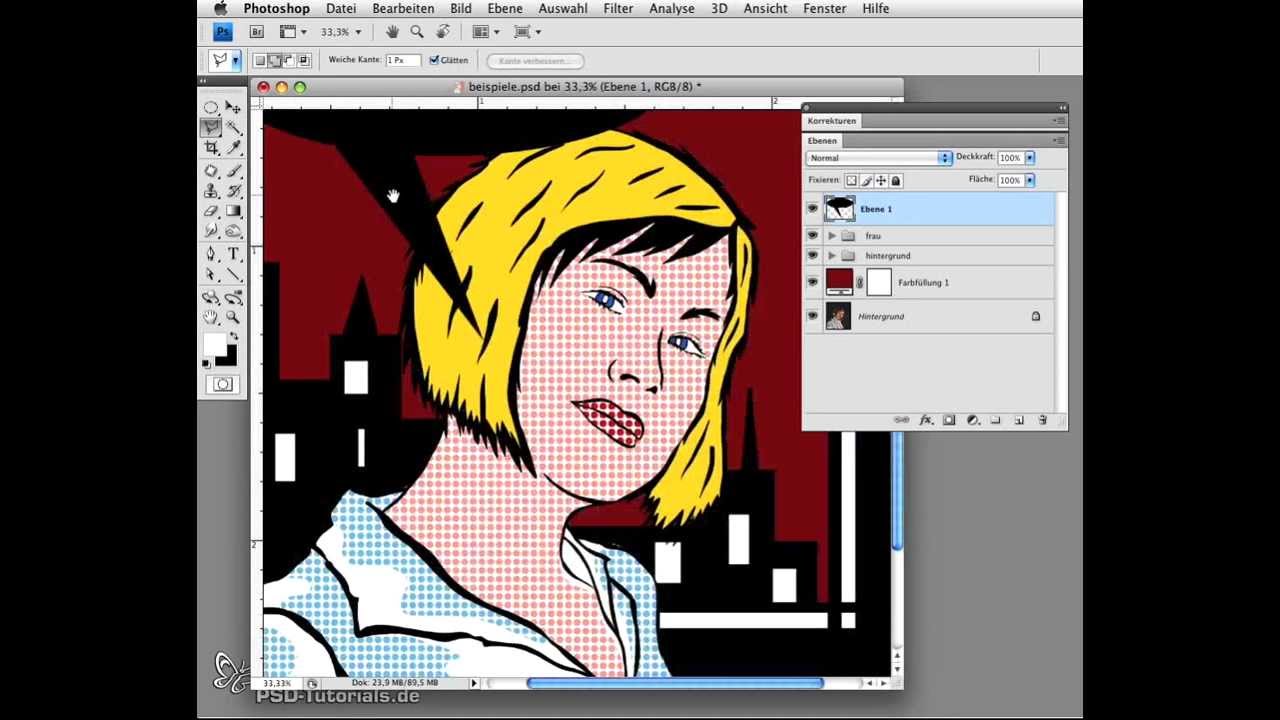Open the Deckkraft opacity slider arrow
This screenshot has height=720, width=1280.
(1030, 158)
